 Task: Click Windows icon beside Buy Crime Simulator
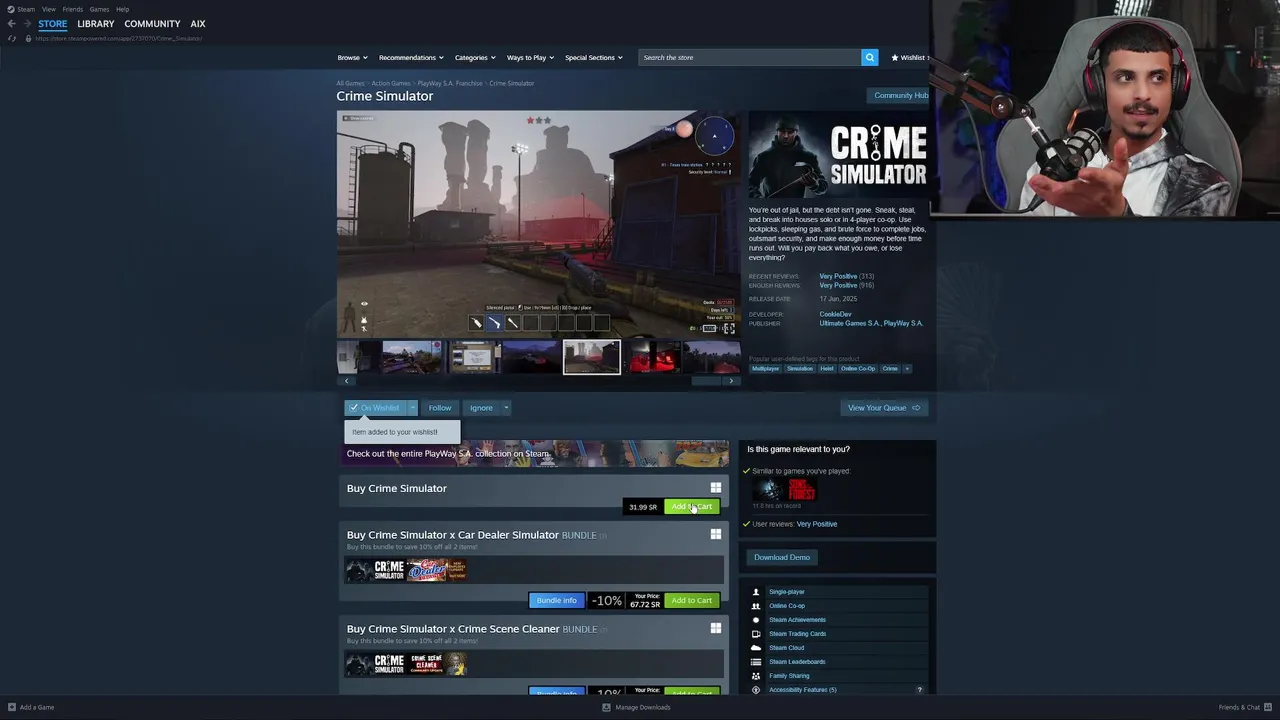715,488
